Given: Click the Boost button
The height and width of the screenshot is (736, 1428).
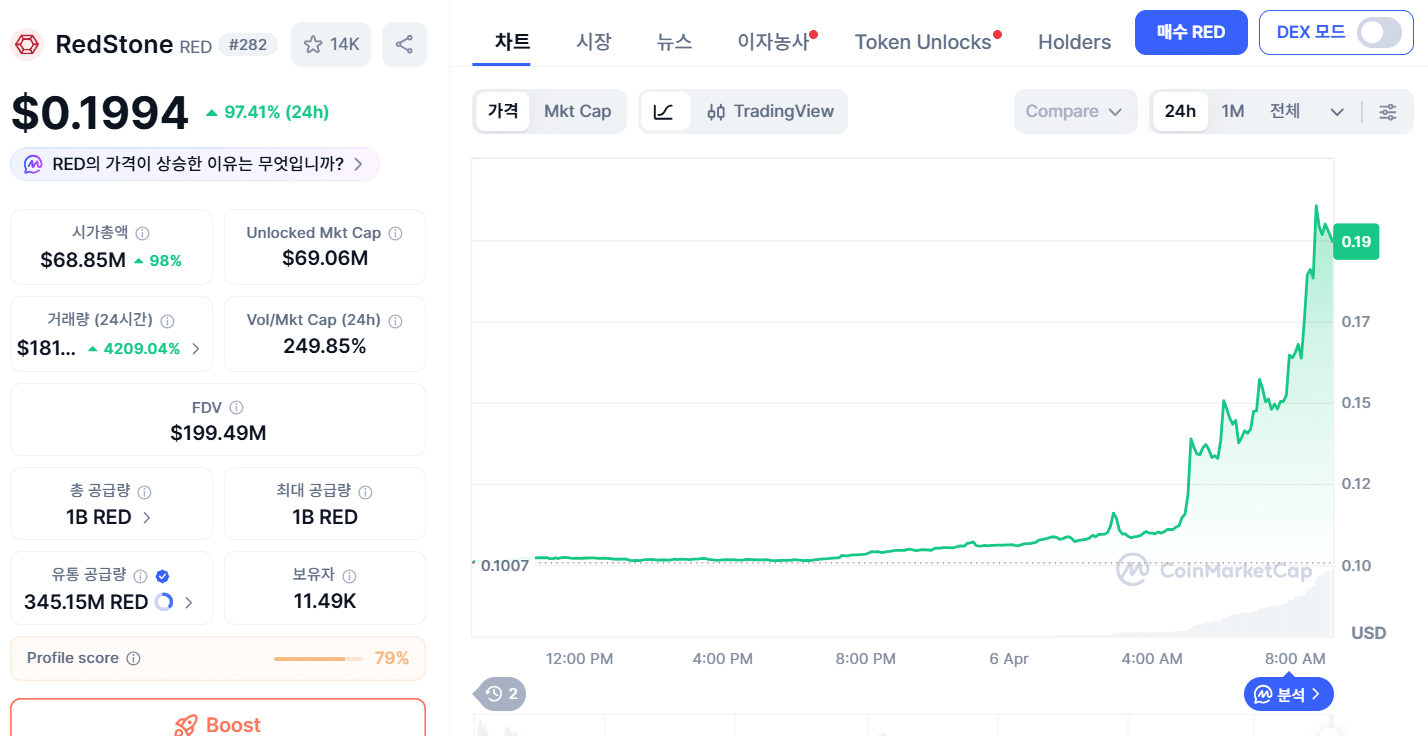Looking at the screenshot, I should pyautogui.click(x=217, y=724).
